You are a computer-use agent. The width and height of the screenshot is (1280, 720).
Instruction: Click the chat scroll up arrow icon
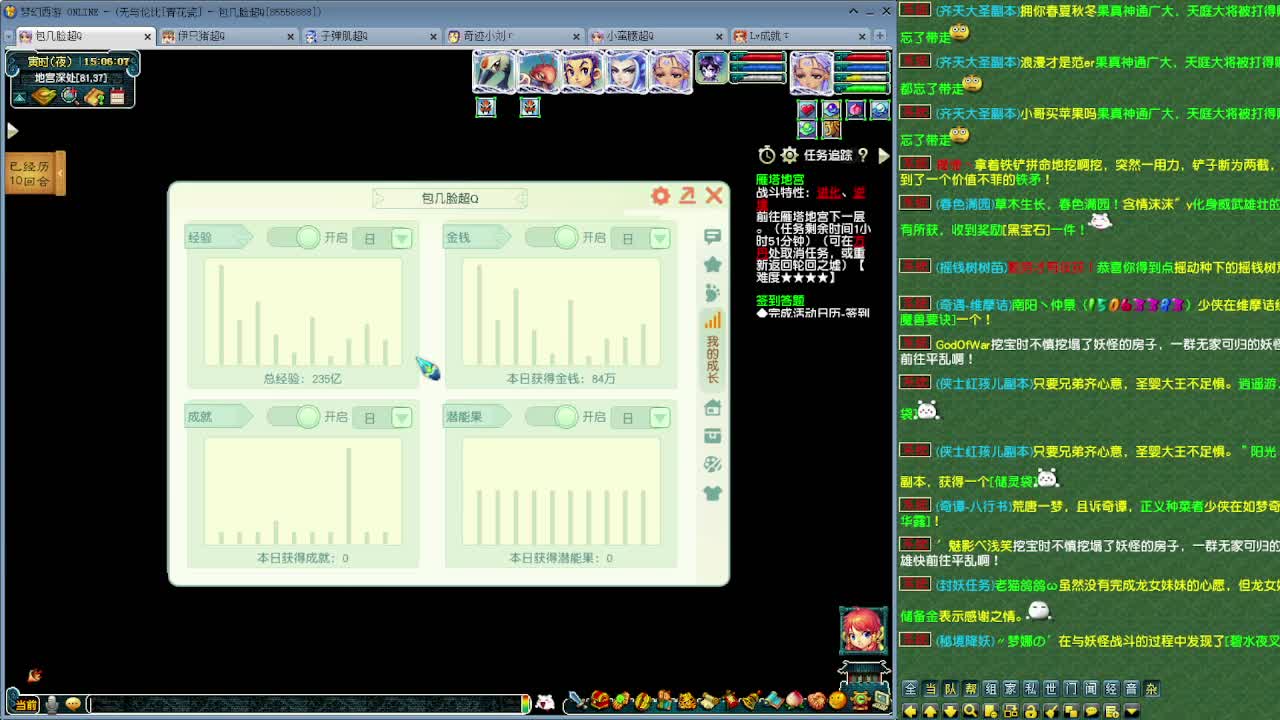tap(930, 710)
